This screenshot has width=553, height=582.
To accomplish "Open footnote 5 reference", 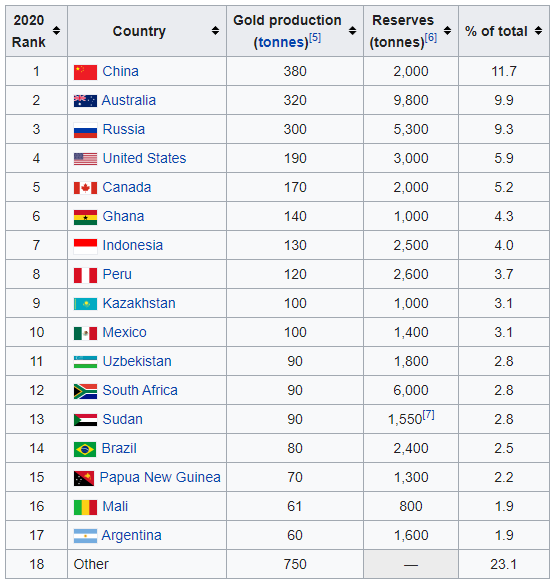I will tap(315, 37).
